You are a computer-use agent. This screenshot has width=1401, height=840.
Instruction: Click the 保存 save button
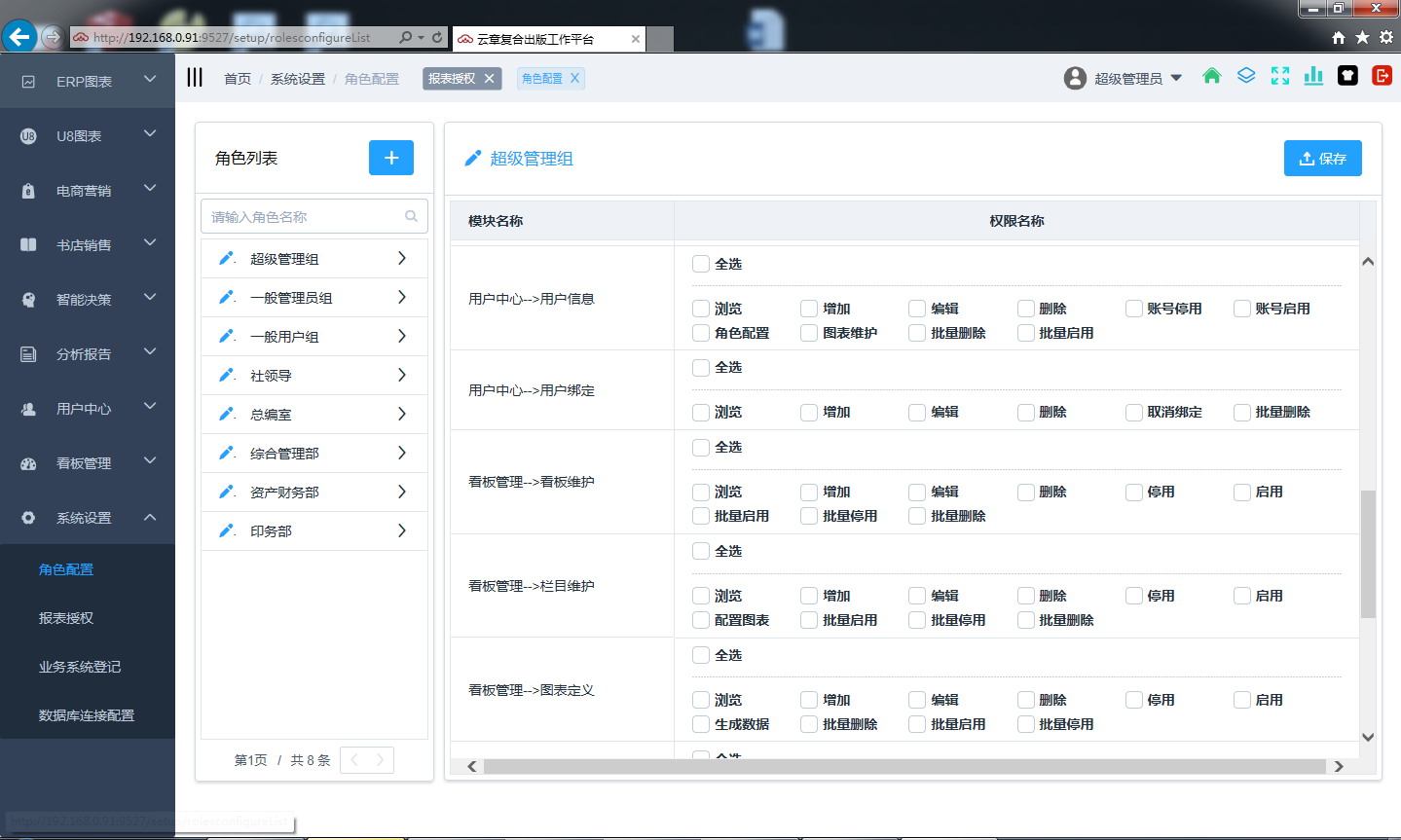tap(1323, 158)
